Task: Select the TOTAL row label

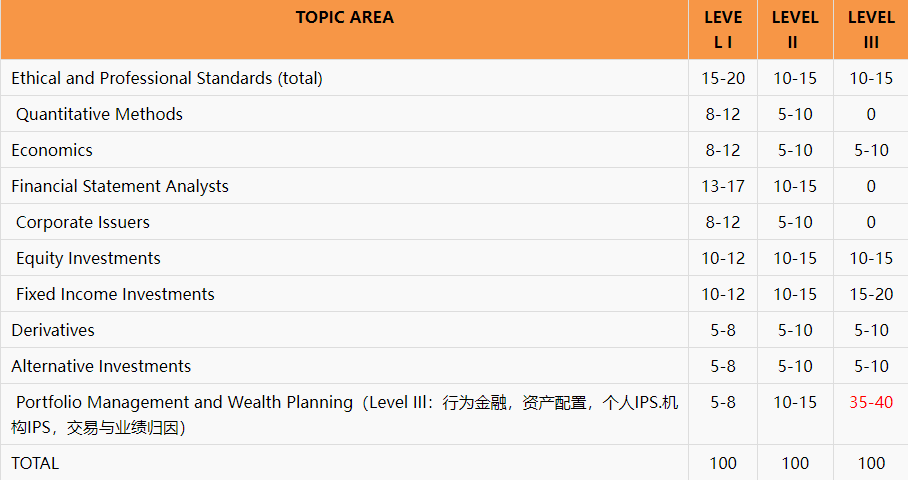Action: pos(35,463)
